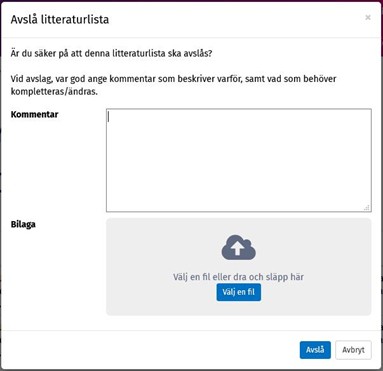
Task: Click the Välj en fil button
Action: (239, 292)
